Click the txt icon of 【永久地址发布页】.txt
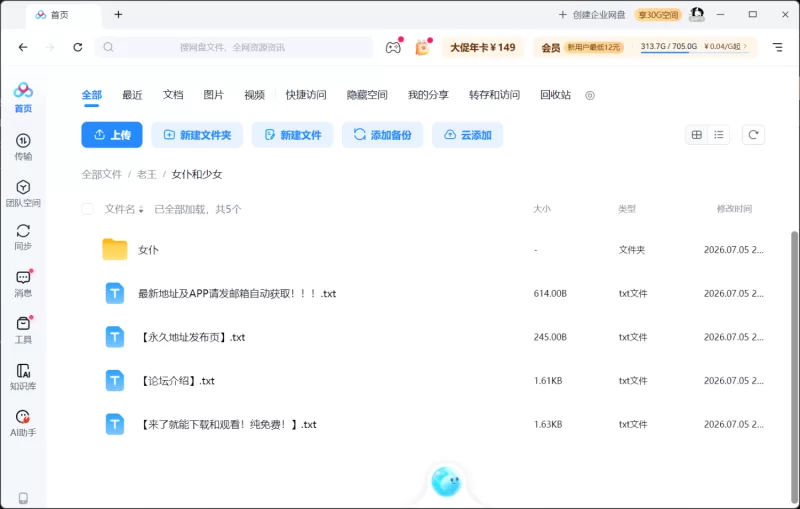 pos(115,337)
